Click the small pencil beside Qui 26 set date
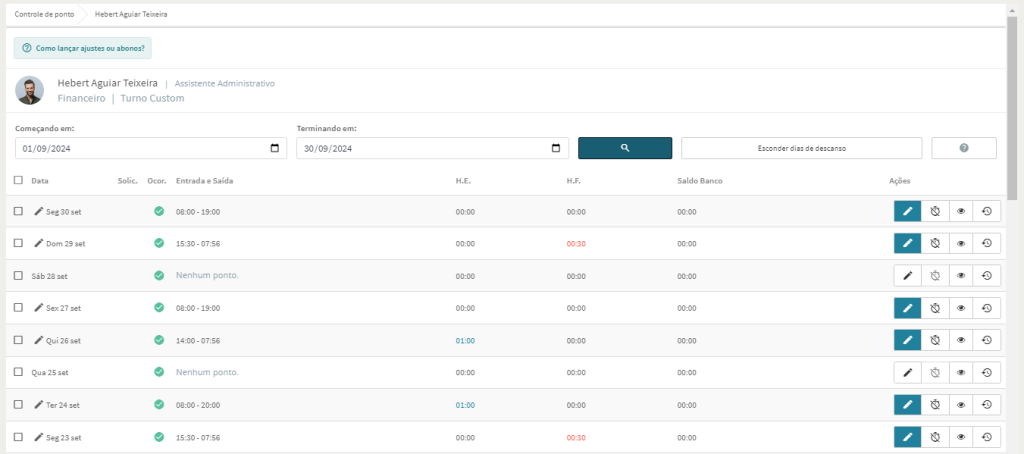Viewport: 1024px width, 454px height. pos(39,340)
